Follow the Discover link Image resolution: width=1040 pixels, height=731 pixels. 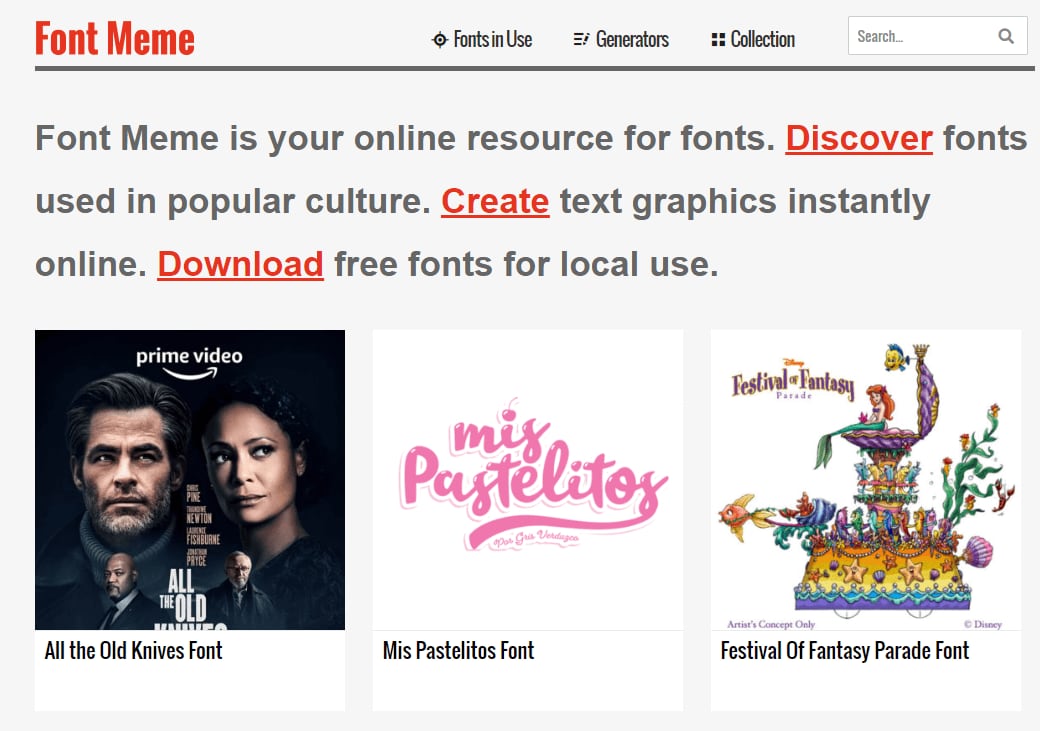click(x=859, y=138)
